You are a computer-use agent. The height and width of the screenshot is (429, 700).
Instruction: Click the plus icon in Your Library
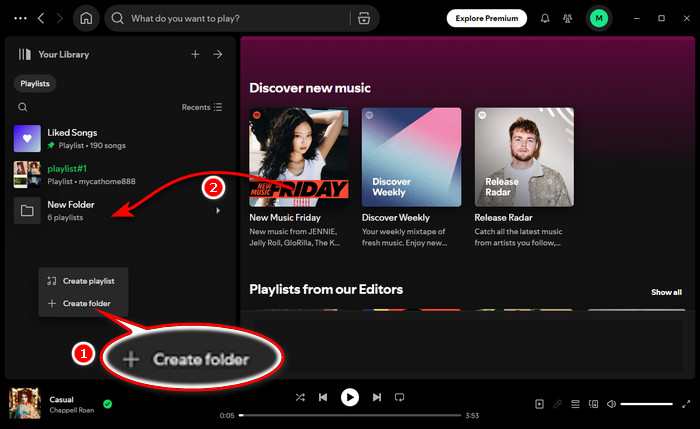click(x=195, y=54)
